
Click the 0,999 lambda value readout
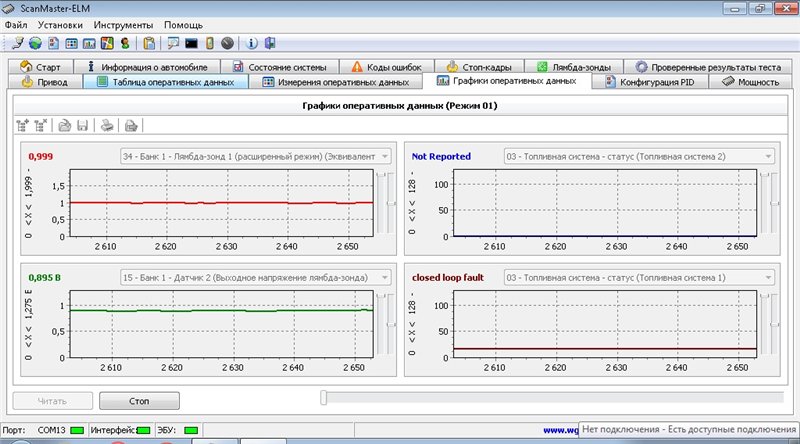tap(41, 156)
